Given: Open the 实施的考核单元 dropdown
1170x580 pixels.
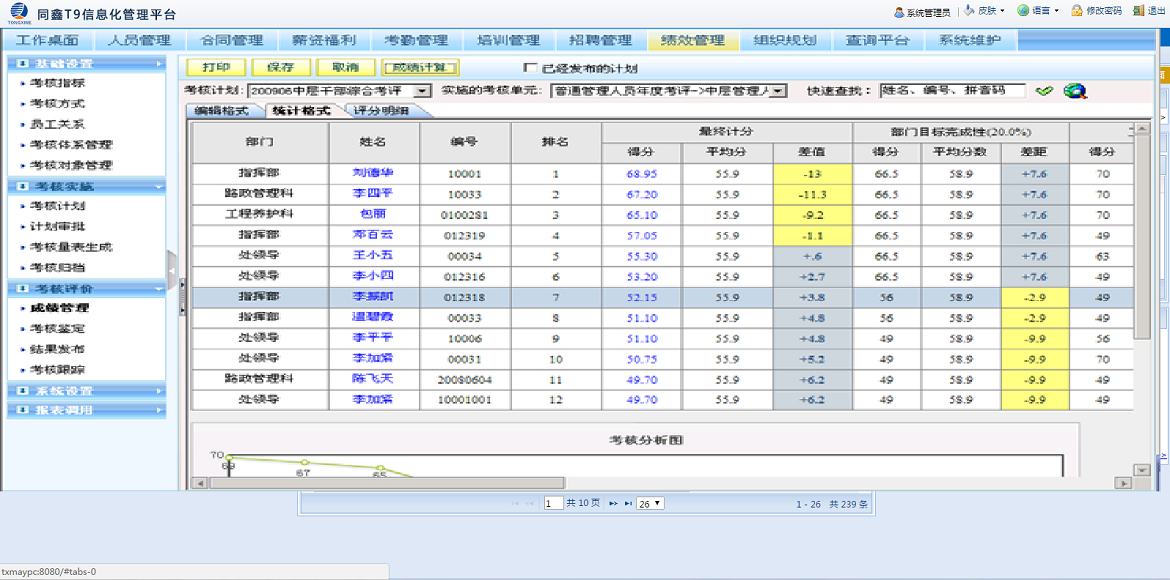Looking at the screenshot, I should pos(778,91).
